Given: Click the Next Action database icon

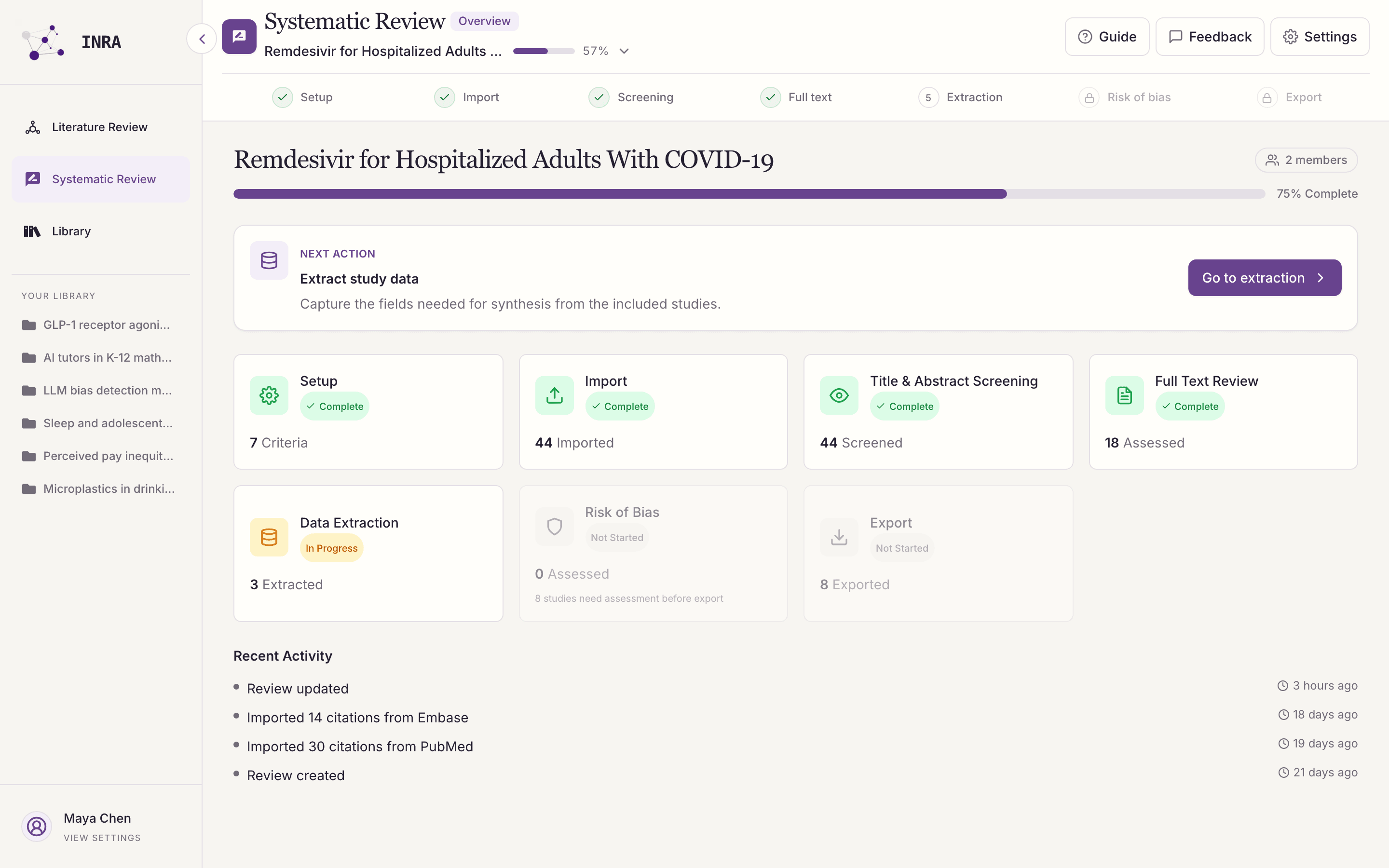Looking at the screenshot, I should (x=269, y=260).
